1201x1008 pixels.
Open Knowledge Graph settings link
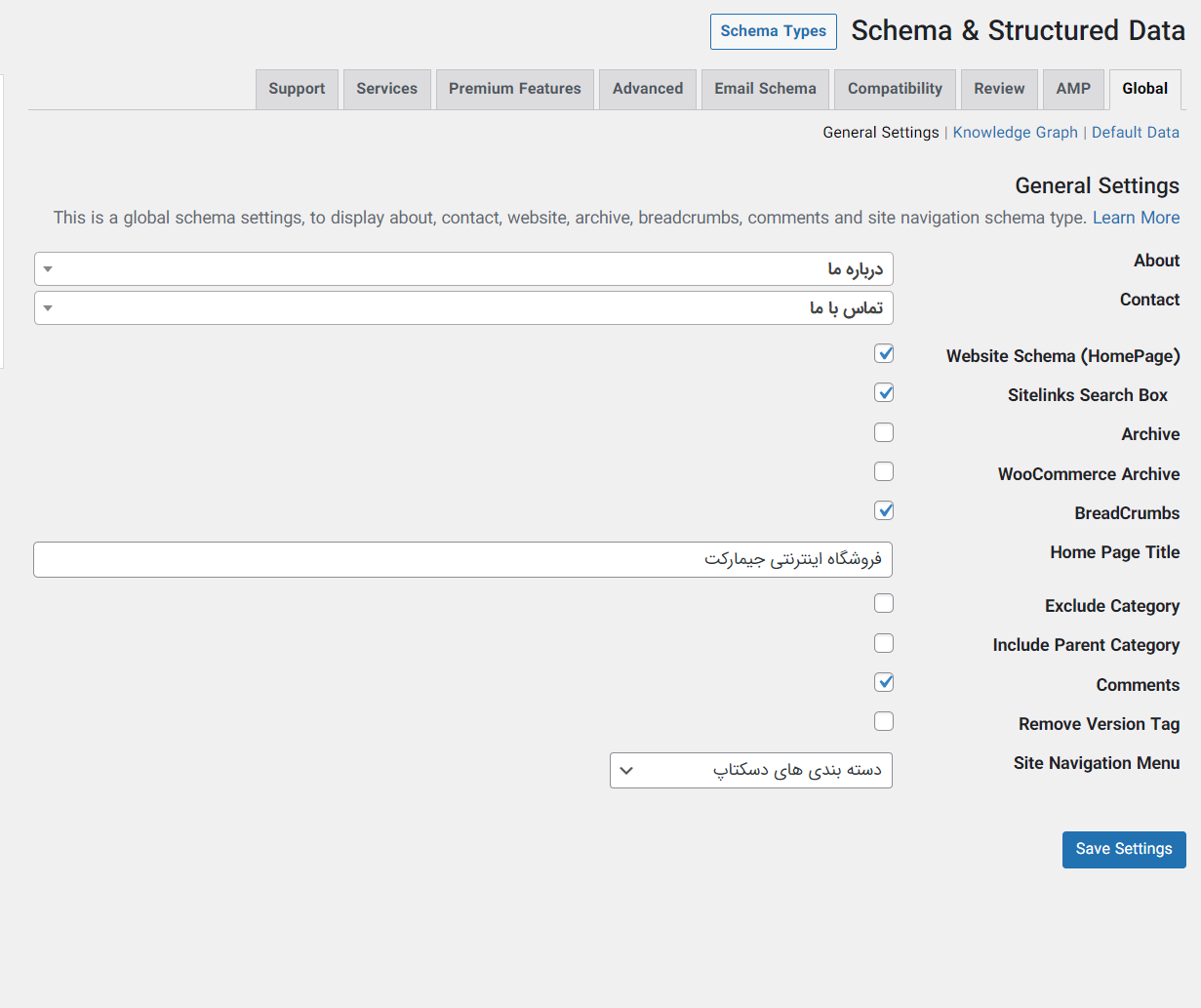click(1015, 133)
